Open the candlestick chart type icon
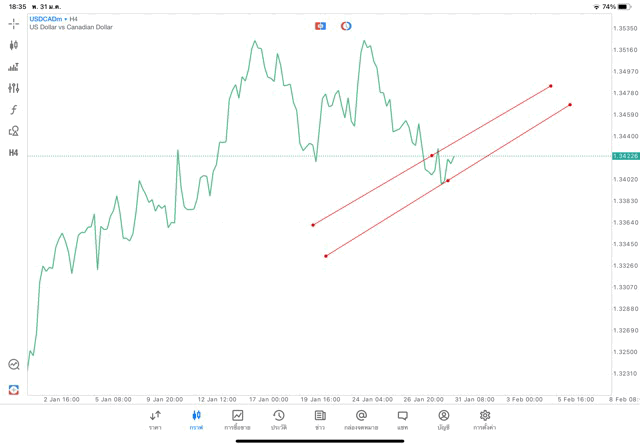 click(14, 45)
